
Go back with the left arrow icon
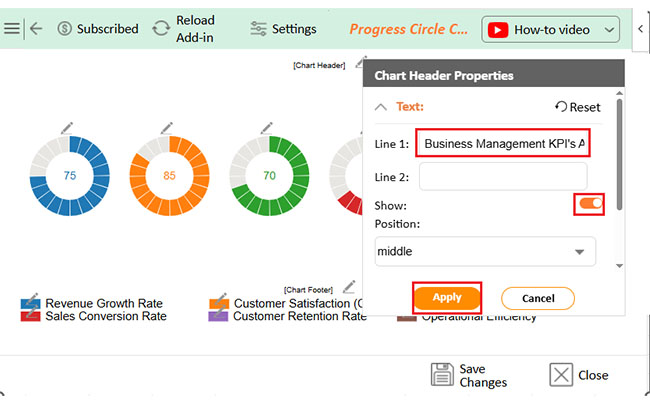click(x=36, y=29)
